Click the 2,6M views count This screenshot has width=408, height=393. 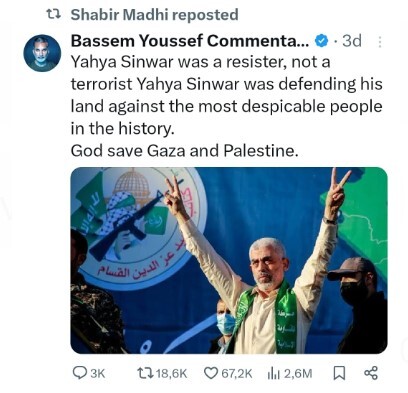pyautogui.click(x=298, y=374)
